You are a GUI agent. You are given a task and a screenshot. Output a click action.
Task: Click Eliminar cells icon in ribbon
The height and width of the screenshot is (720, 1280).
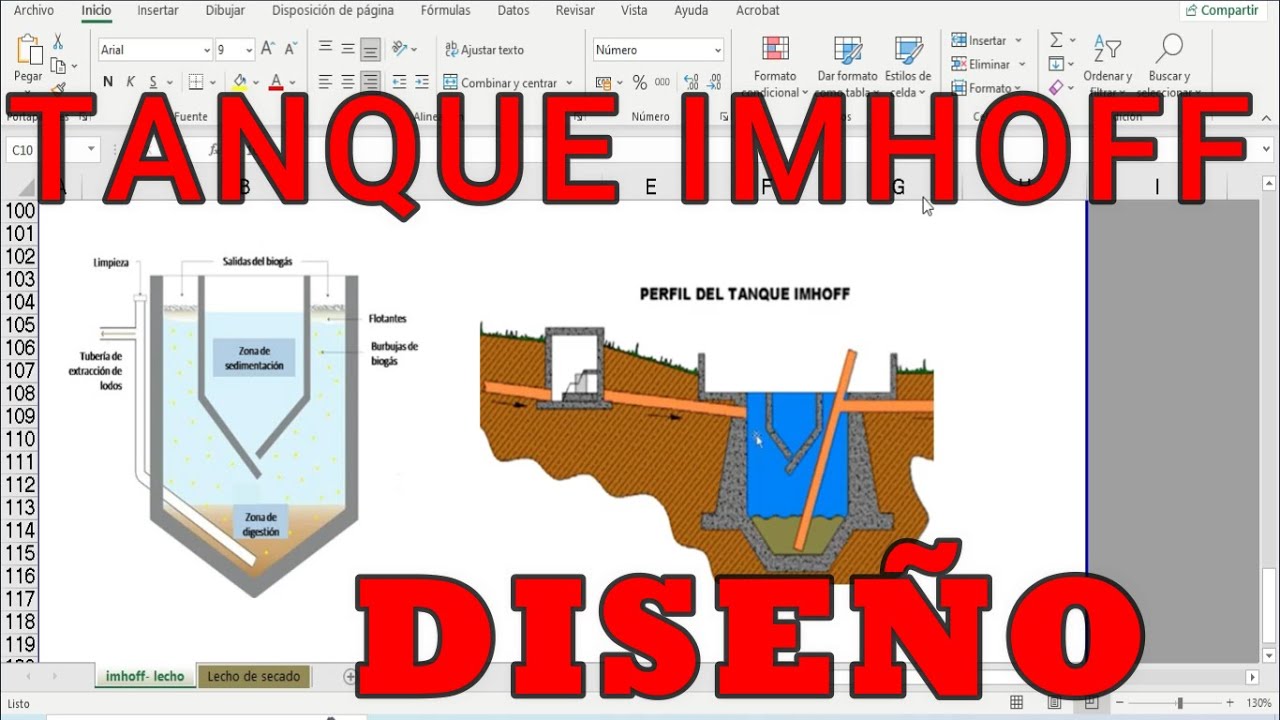point(959,64)
